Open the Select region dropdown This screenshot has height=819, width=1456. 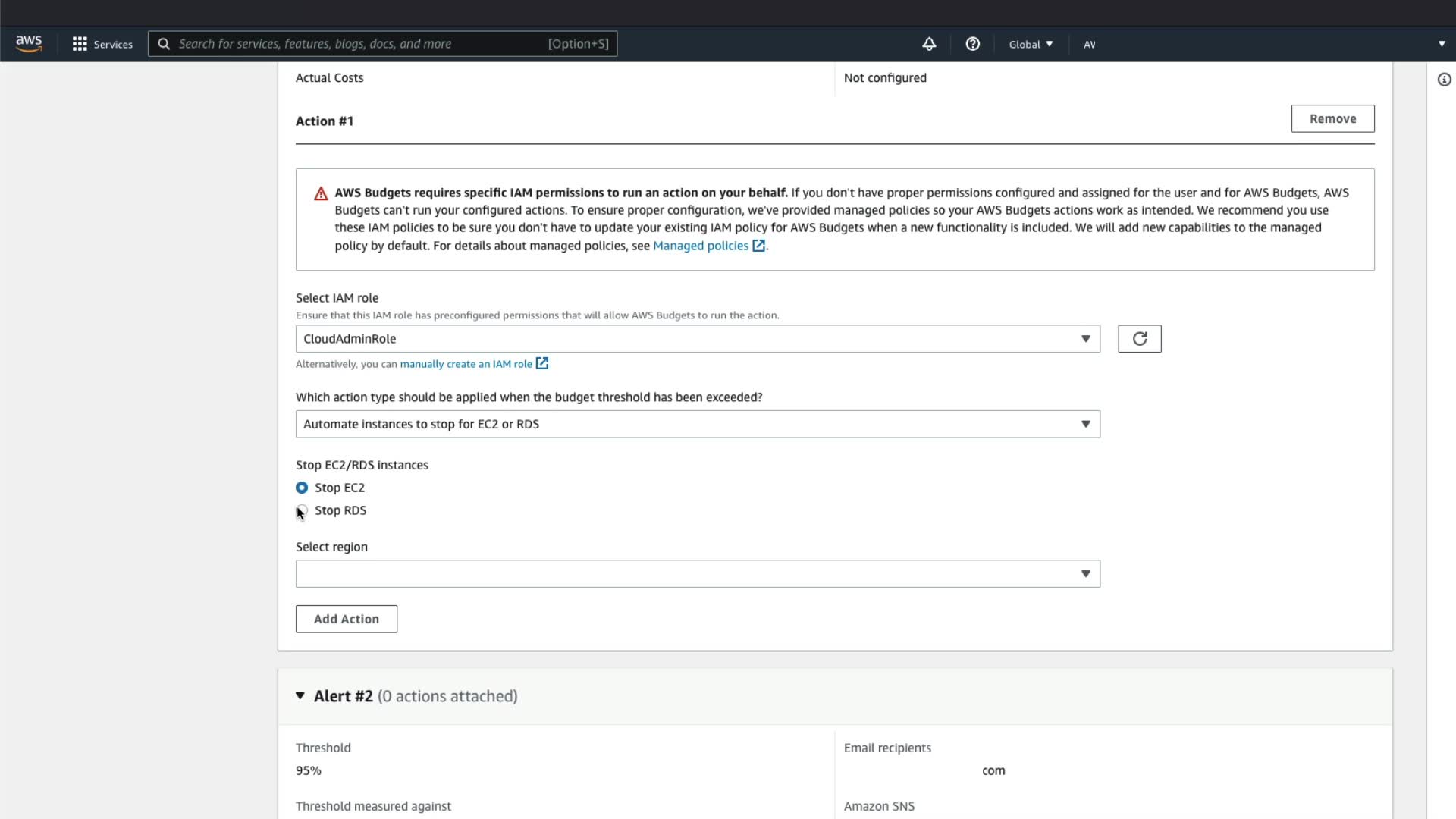click(698, 574)
